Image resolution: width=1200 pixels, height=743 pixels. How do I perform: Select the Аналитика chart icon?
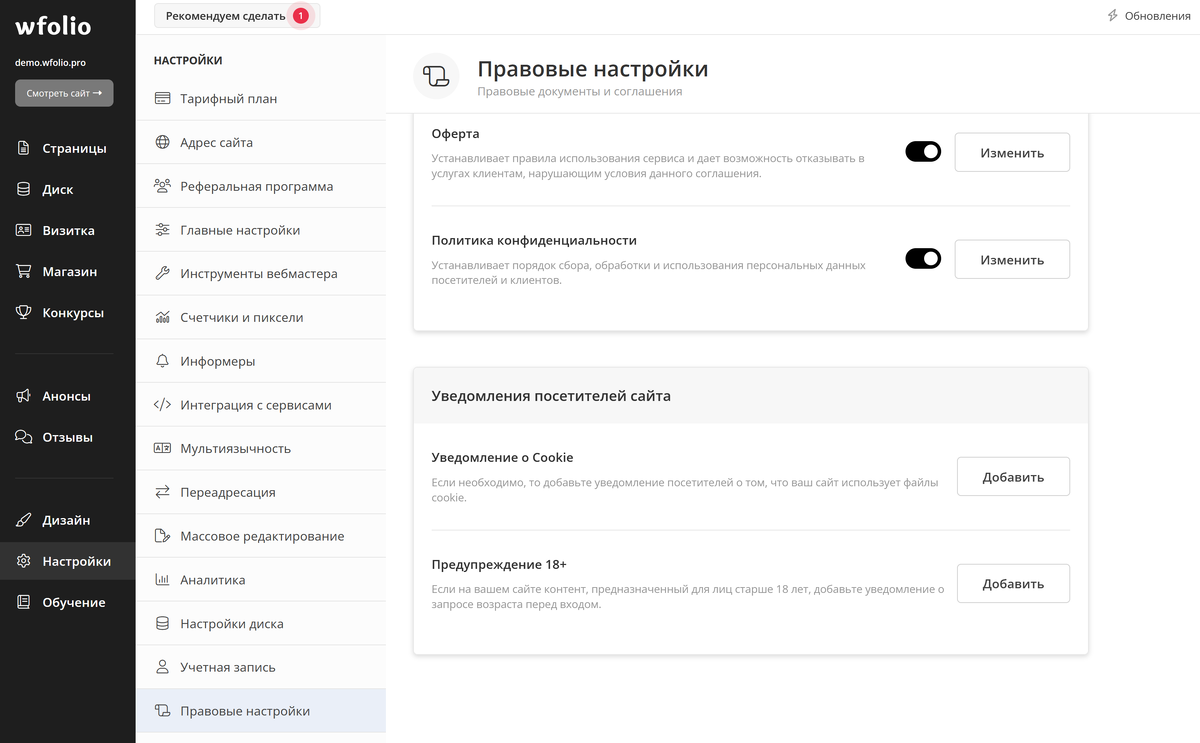pyautogui.click(x=161, y=579)
